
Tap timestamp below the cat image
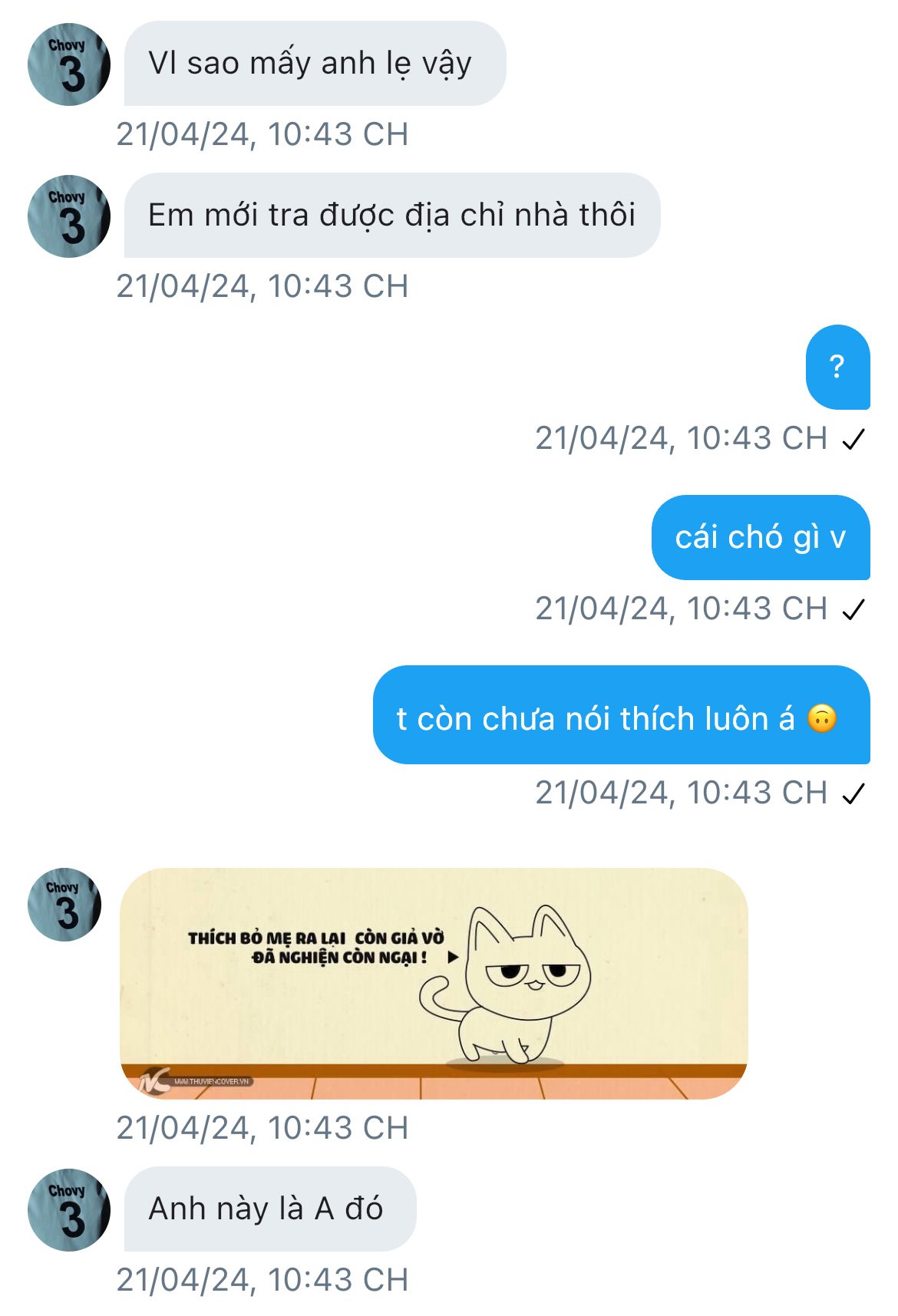pos(262,1128)
